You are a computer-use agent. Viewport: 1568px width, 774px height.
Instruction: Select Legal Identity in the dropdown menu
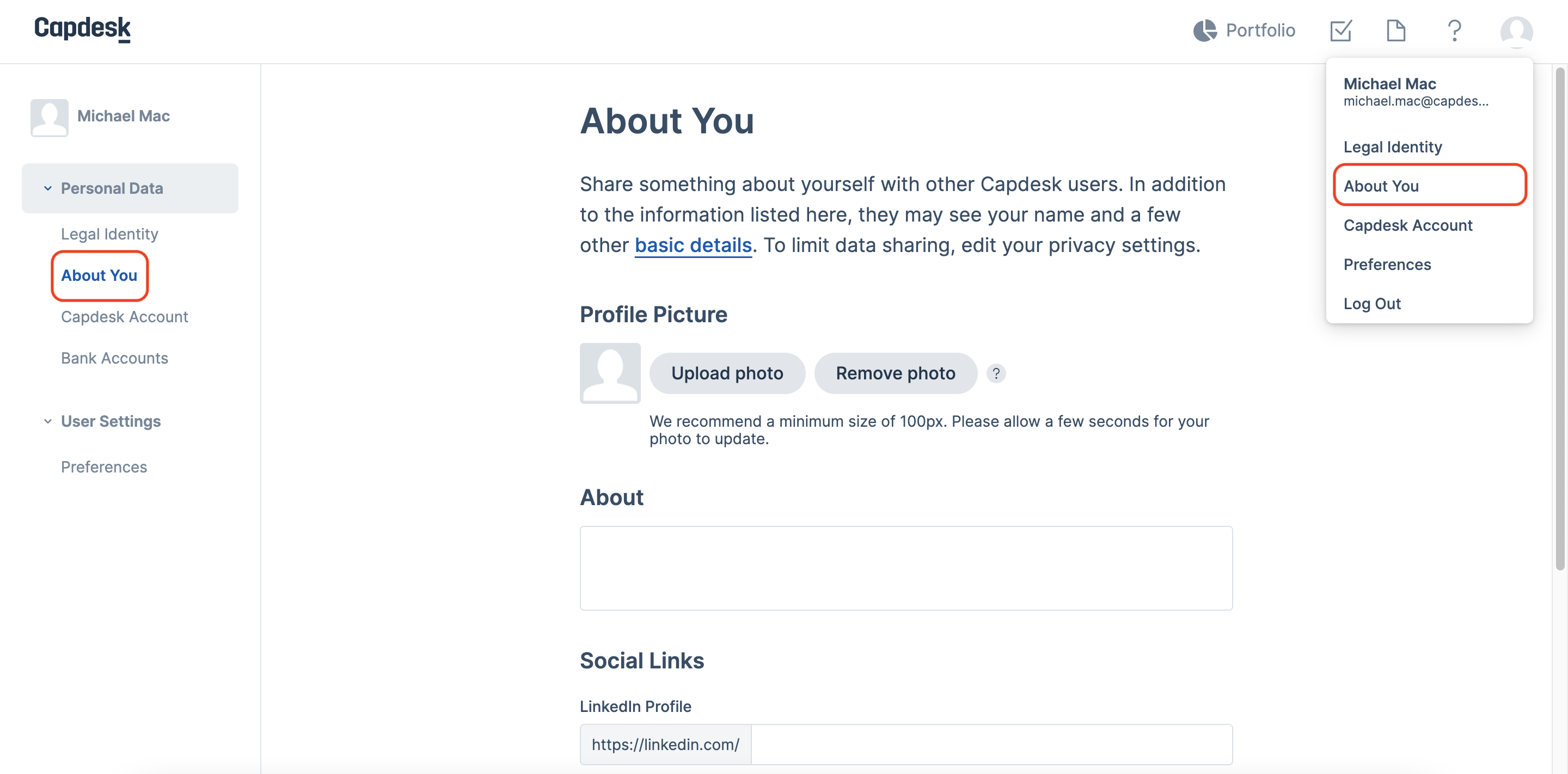point(1392,146)
